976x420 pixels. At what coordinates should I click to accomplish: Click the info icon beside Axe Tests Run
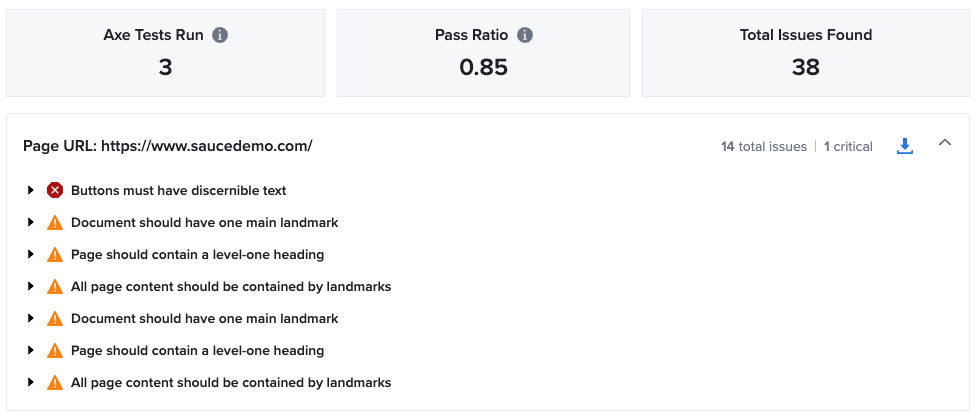point(220,35)
